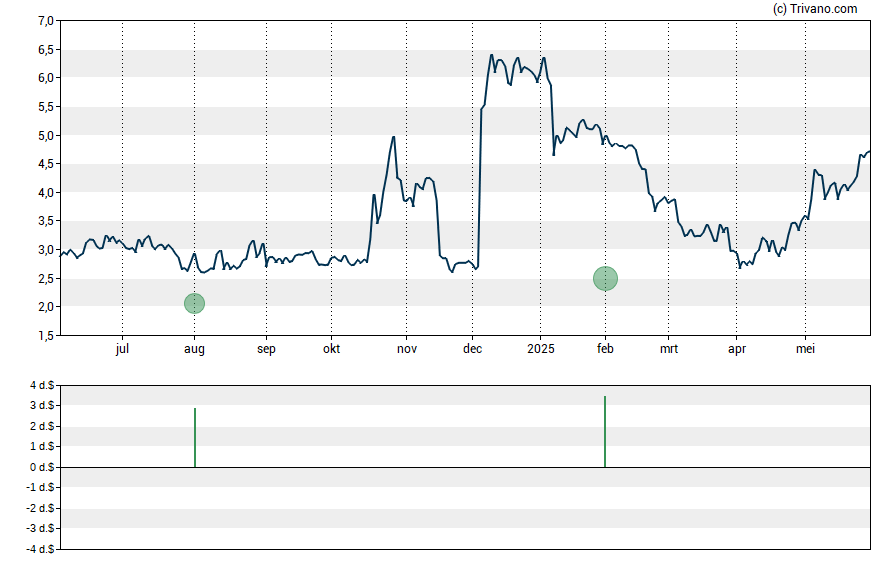This screenshot has height=565, width=888.
Task: Click the green bar at feb
Action: 605,431
